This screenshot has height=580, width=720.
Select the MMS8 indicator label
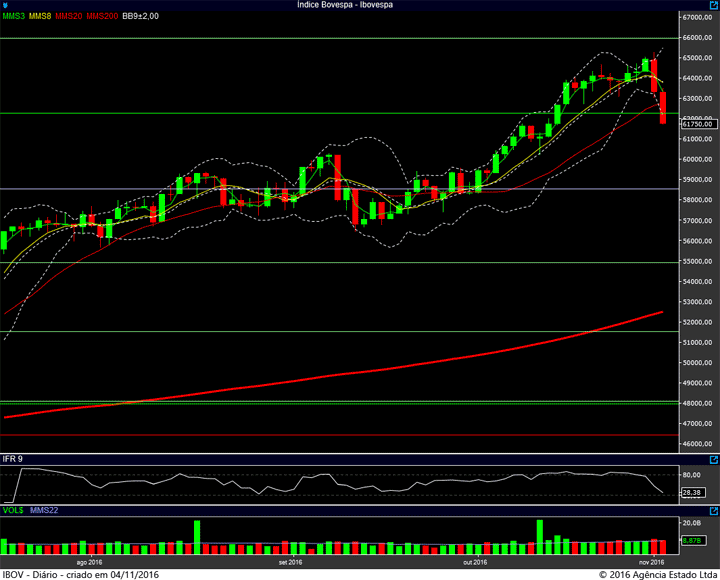pyautogui.click(x=40, y=16)
